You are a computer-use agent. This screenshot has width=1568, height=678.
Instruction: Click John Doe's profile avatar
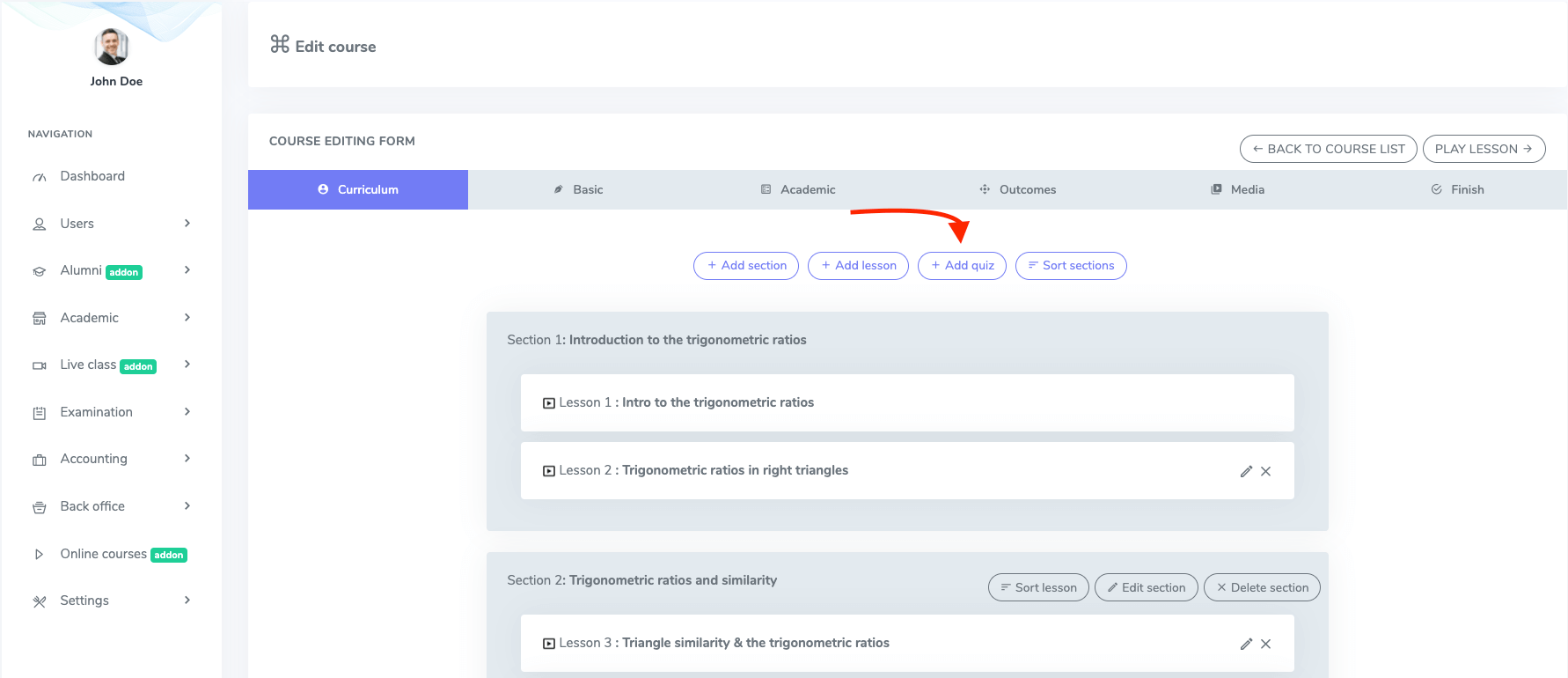(x=112, y=47)
